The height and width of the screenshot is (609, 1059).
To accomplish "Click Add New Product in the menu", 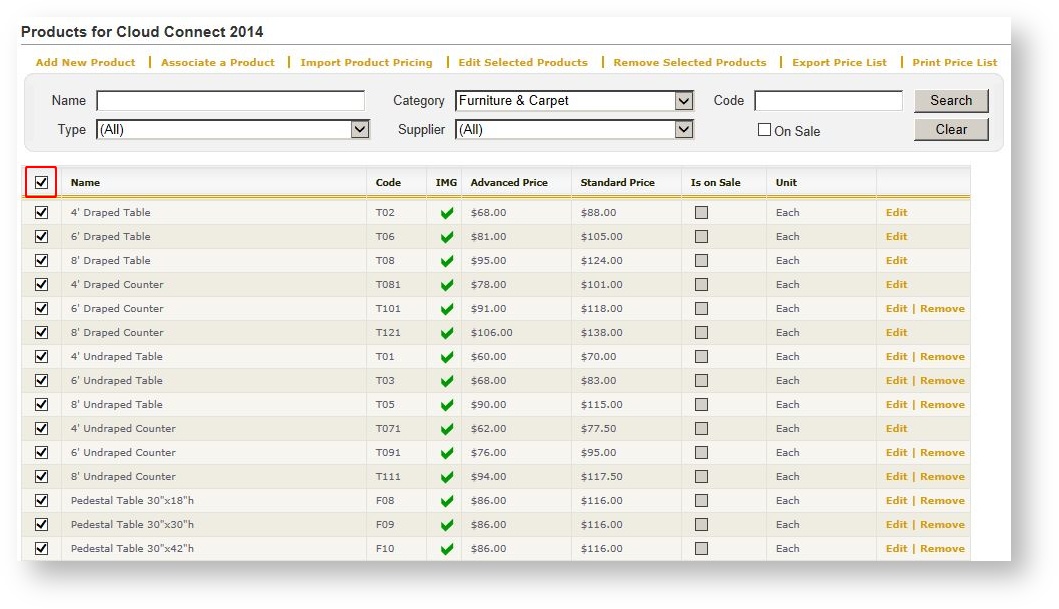I will [x=85, y=62].
